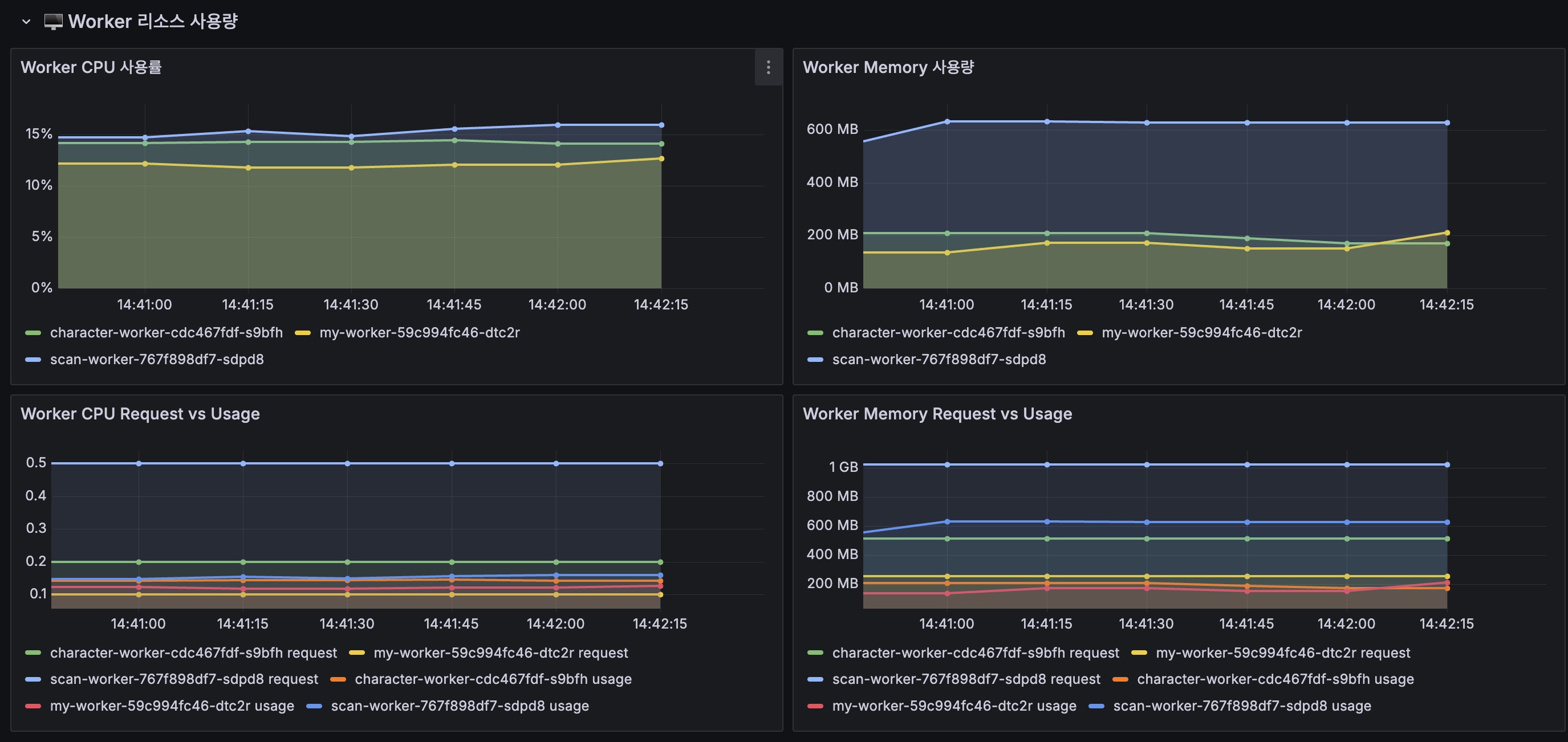Viewport: 1568px width, 742px height.
Task: Select scan-worker request in the CPU Request legend
Action: 184,679
